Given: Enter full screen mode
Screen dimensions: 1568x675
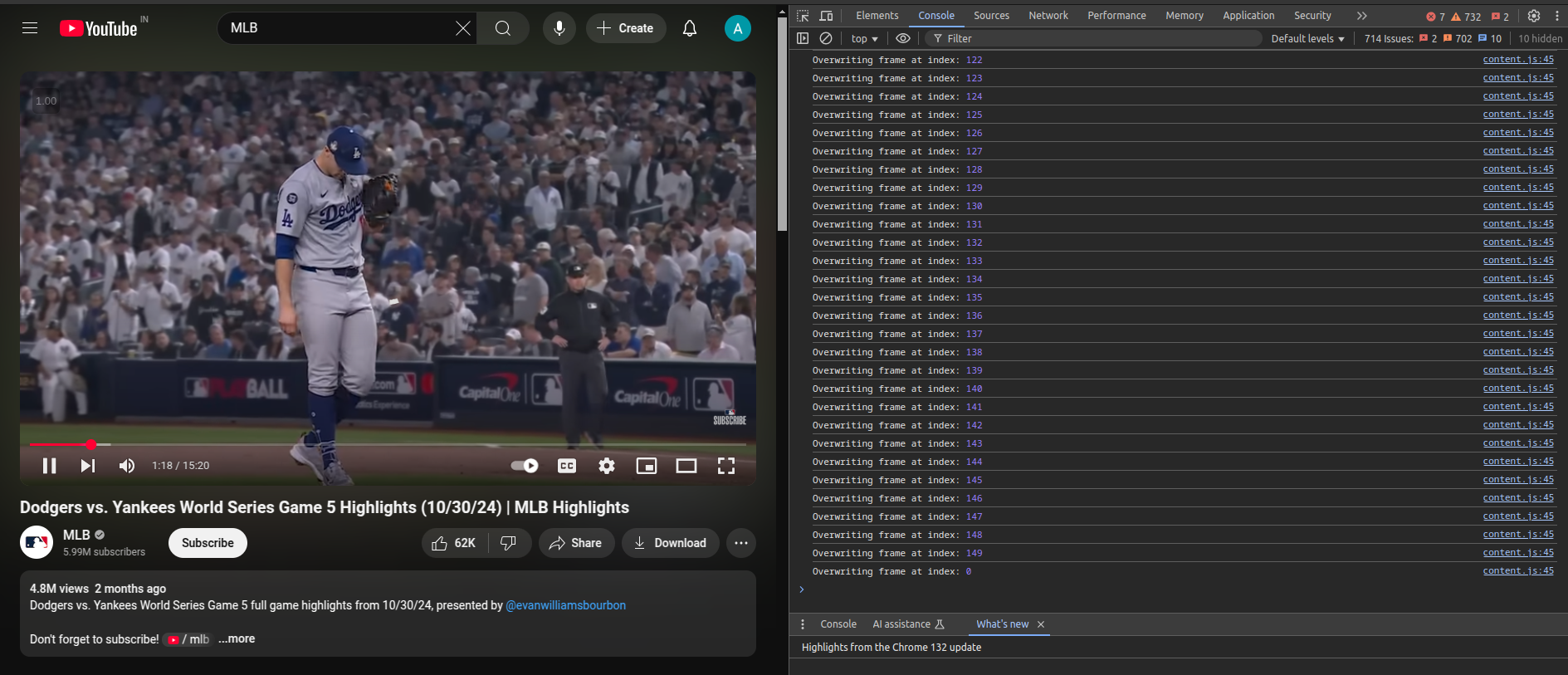Looking at the screenshot, I should (x=726, y=466).
